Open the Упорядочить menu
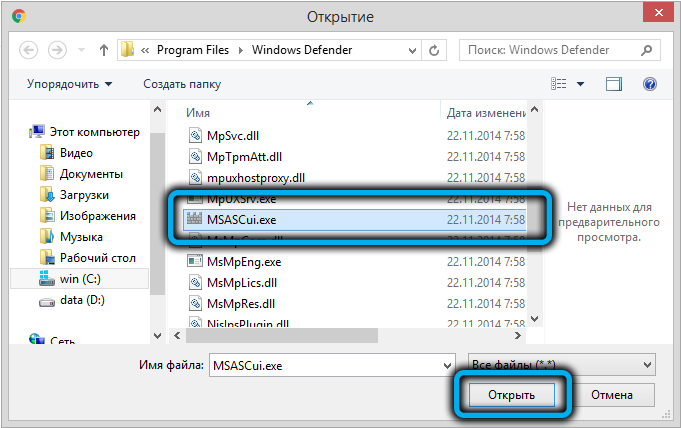This screenshot has width=681, height=428. (69, 84)
